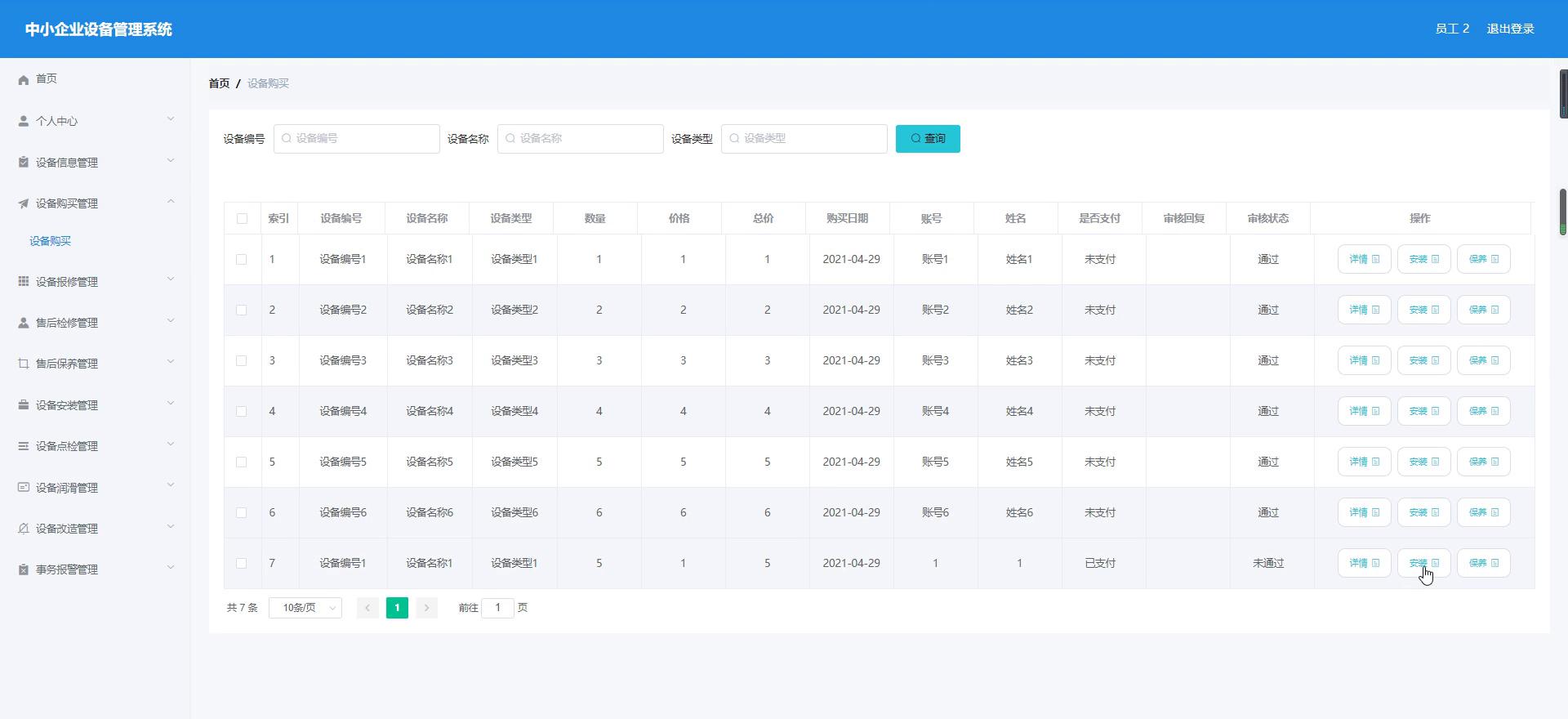Image resolution: width=1568 pixels, height=719 pixels.
Task: Click the 设备改造管理 icon in sidebar
Action: pyautogui.click(x=24, y=529)
